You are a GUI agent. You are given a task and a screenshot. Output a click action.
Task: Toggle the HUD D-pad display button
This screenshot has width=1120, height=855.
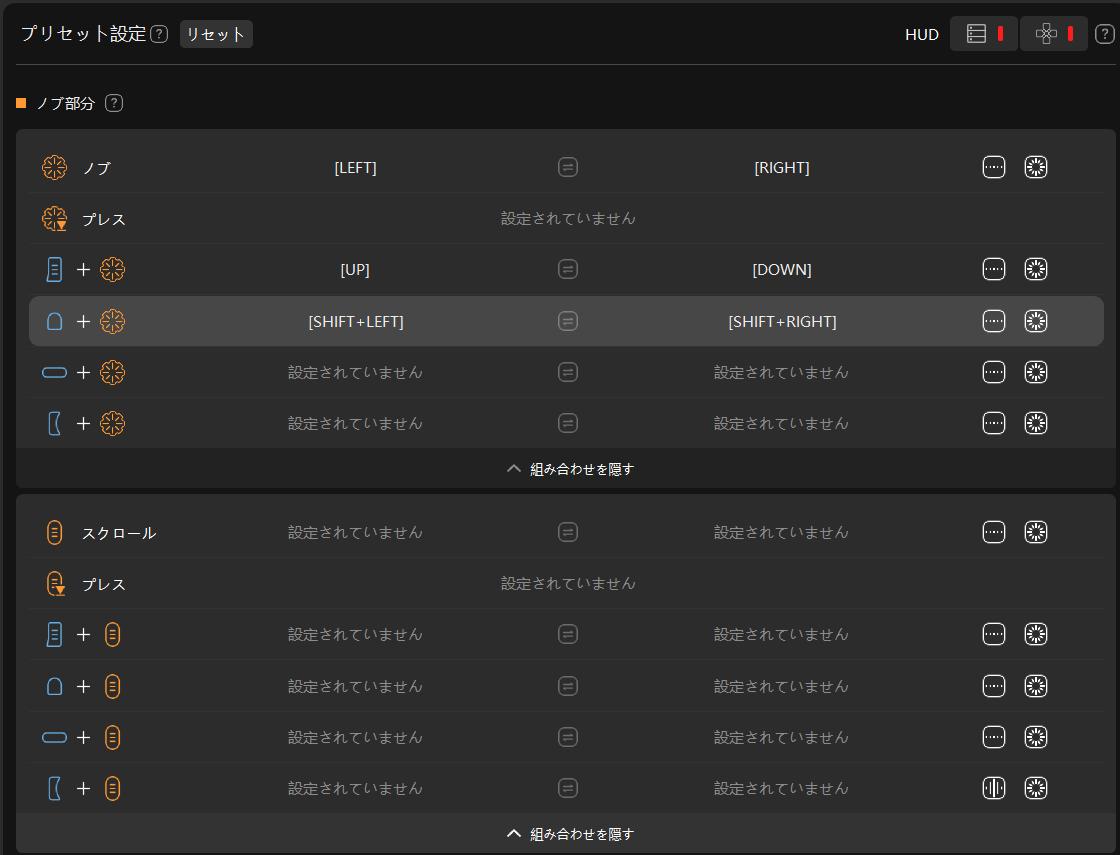click(1054, 34)
